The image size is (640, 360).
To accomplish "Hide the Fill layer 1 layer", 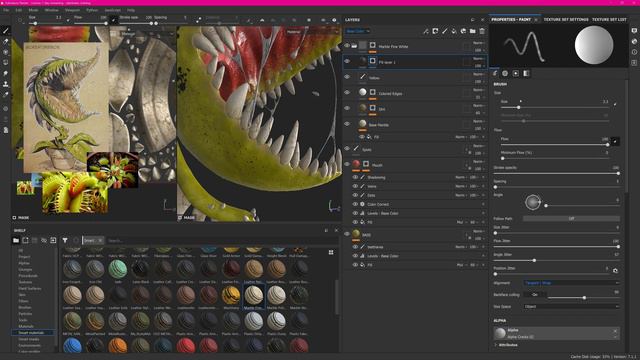I will tap(347, 61).
